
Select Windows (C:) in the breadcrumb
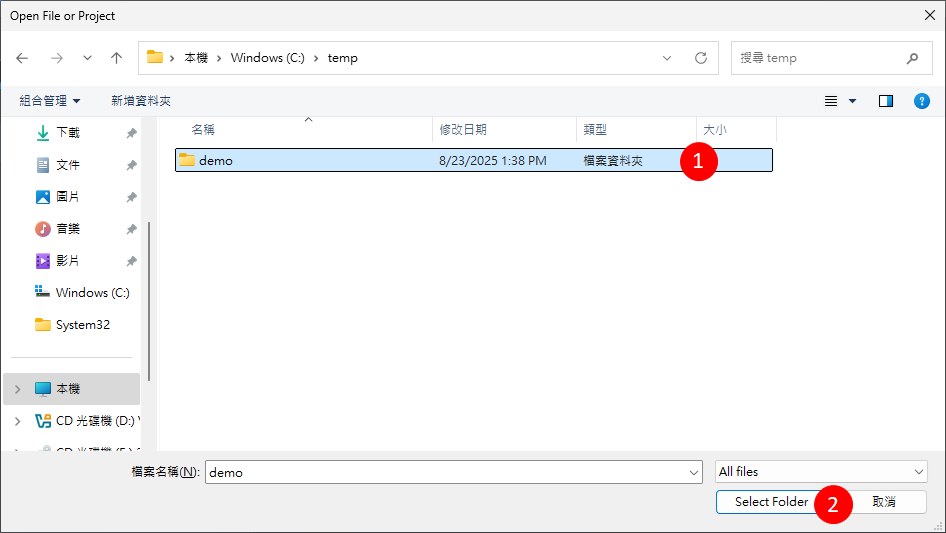[x=267, y=58]
